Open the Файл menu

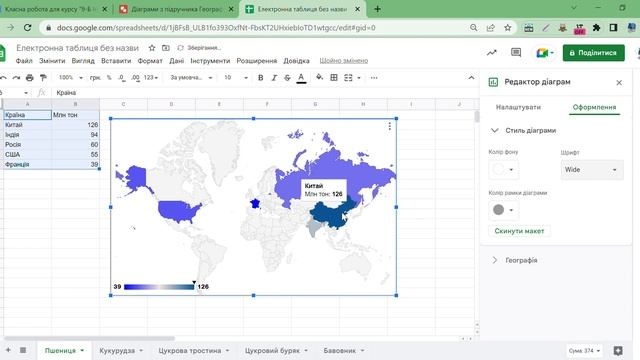point(24,61)
